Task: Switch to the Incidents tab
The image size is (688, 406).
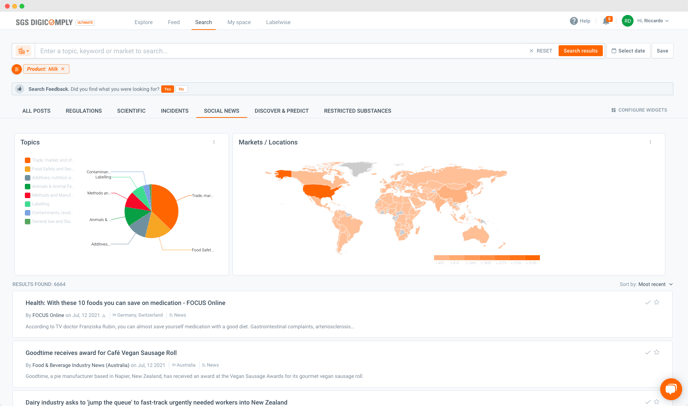Action: (x=174, y=111)
